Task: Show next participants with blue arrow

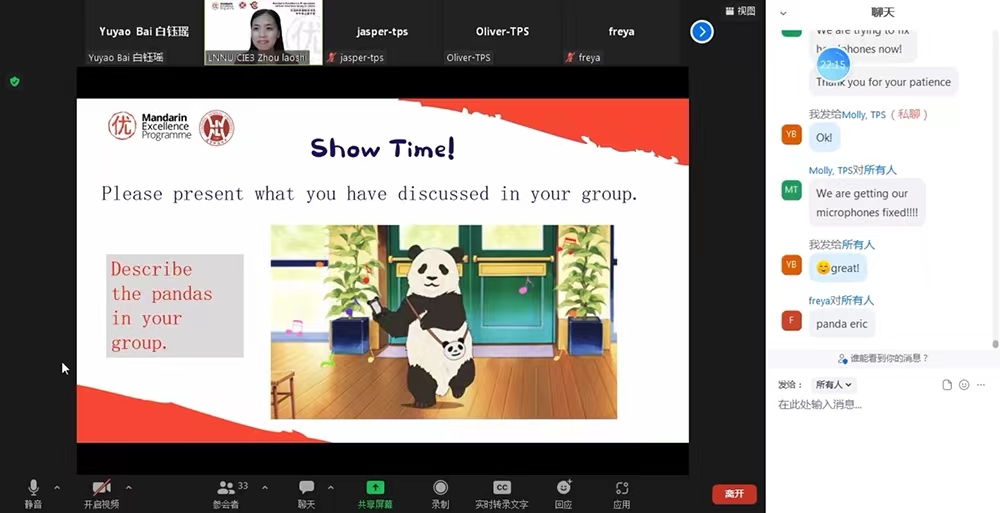Action: tap(702, 32)
